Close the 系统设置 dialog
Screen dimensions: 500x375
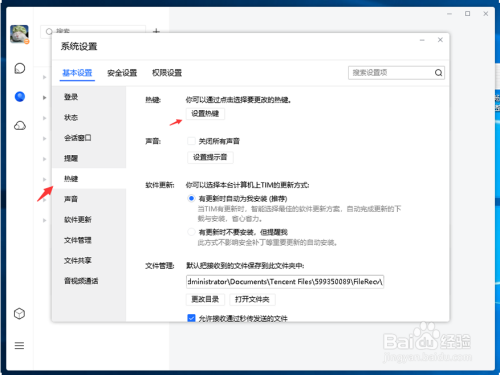[440, 40]
